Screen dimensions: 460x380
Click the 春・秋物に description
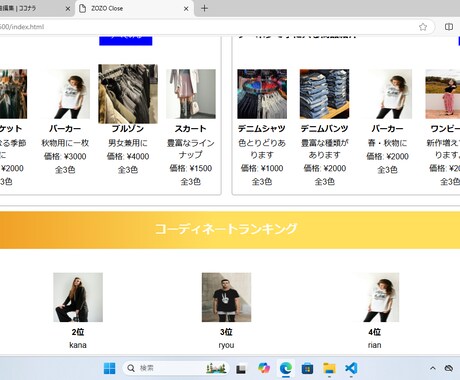pos(387,143)
